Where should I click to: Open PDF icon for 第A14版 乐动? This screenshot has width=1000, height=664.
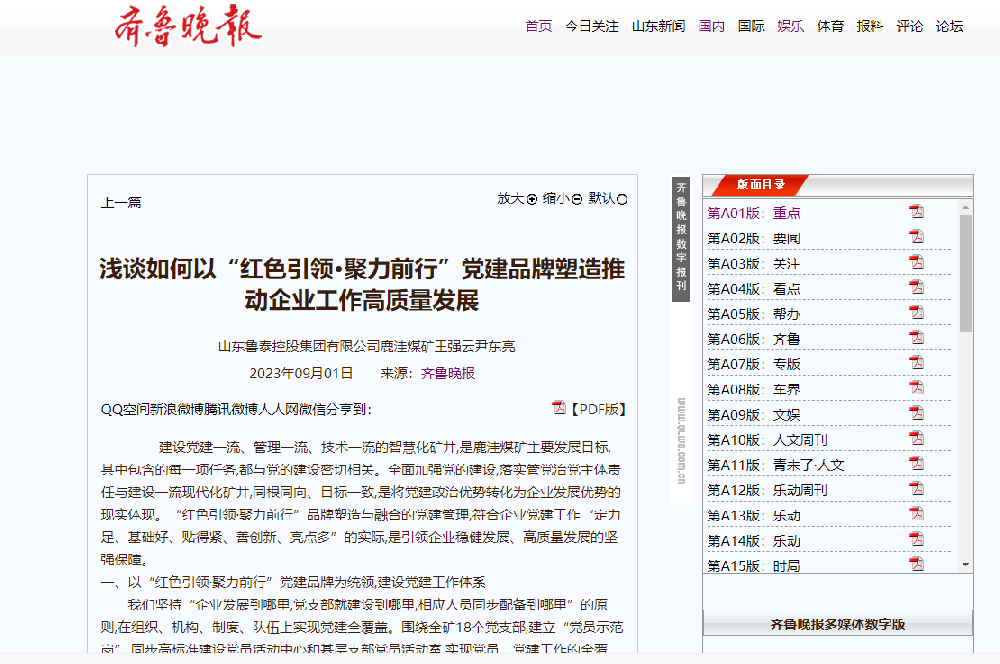click(916, 539)
